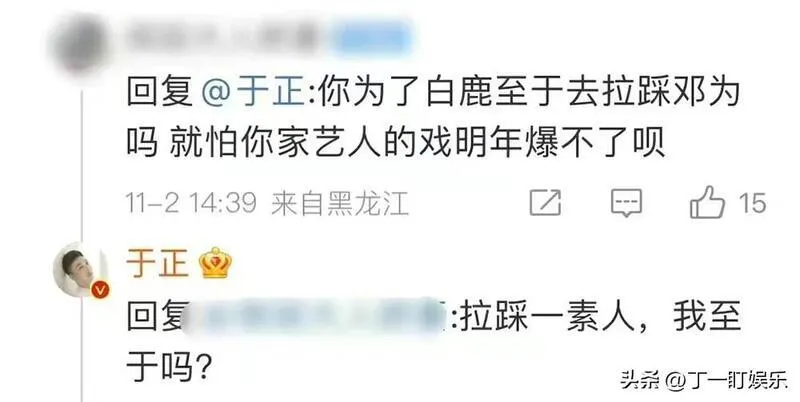This screenshot has width=800, height=402.
Task: Open the @丁一盯娱乐 watermark account
Action: point(725,381)
